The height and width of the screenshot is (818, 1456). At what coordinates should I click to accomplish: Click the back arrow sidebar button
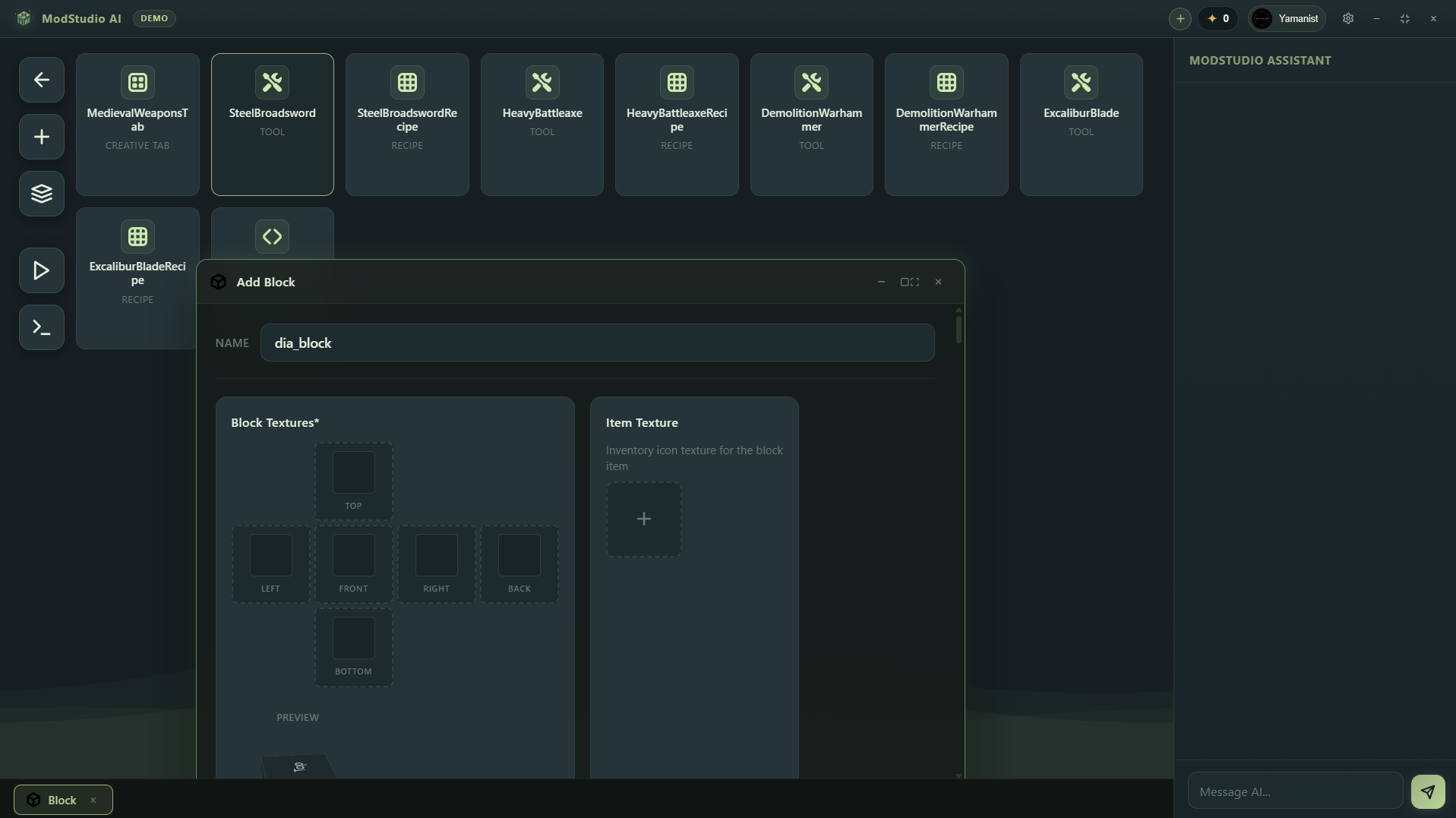tap(42, 80)
